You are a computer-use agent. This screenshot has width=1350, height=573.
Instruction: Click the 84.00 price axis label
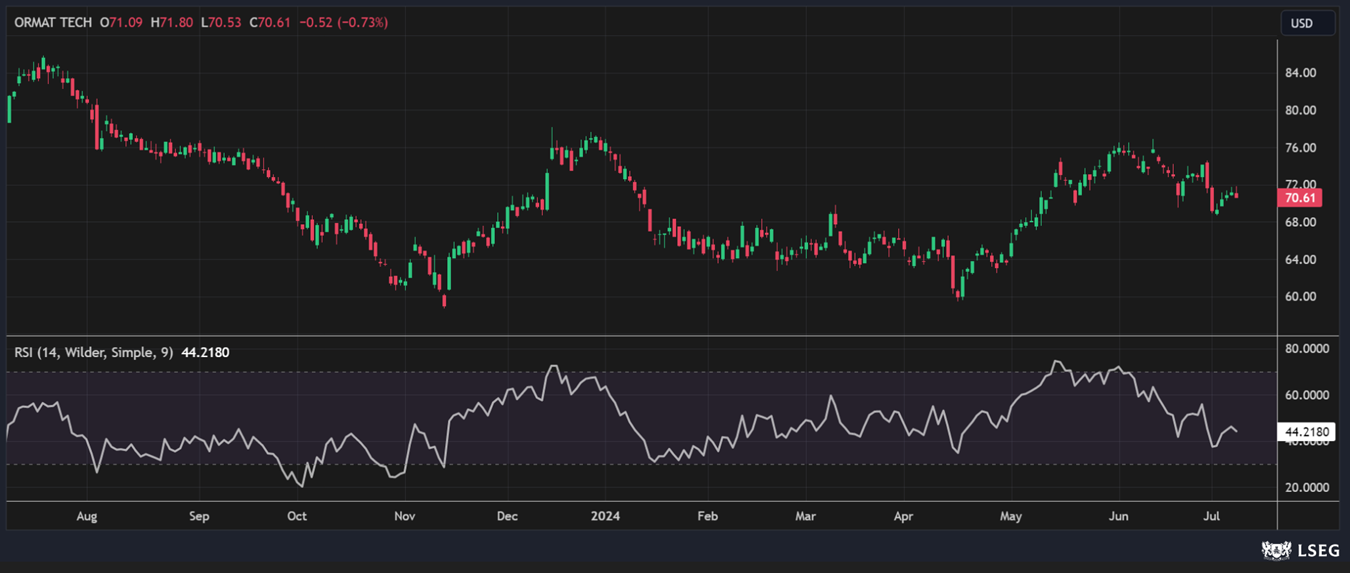[x=1300, y=73]
